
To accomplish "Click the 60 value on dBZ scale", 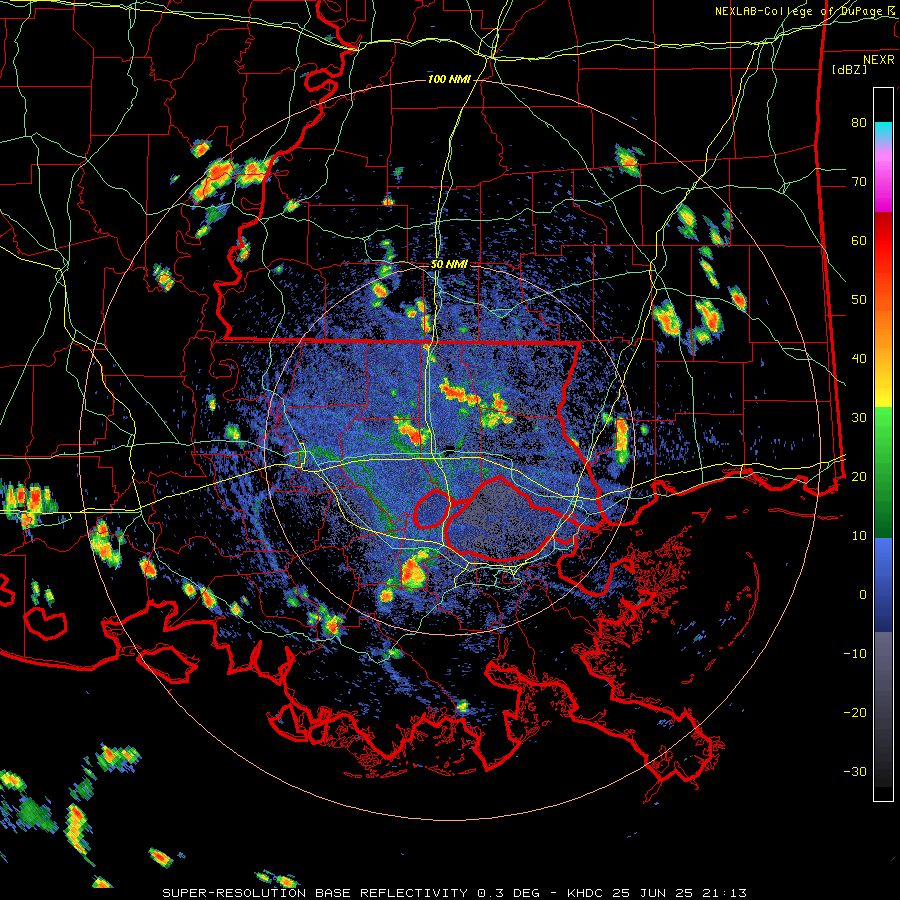I will coord(859,240).
